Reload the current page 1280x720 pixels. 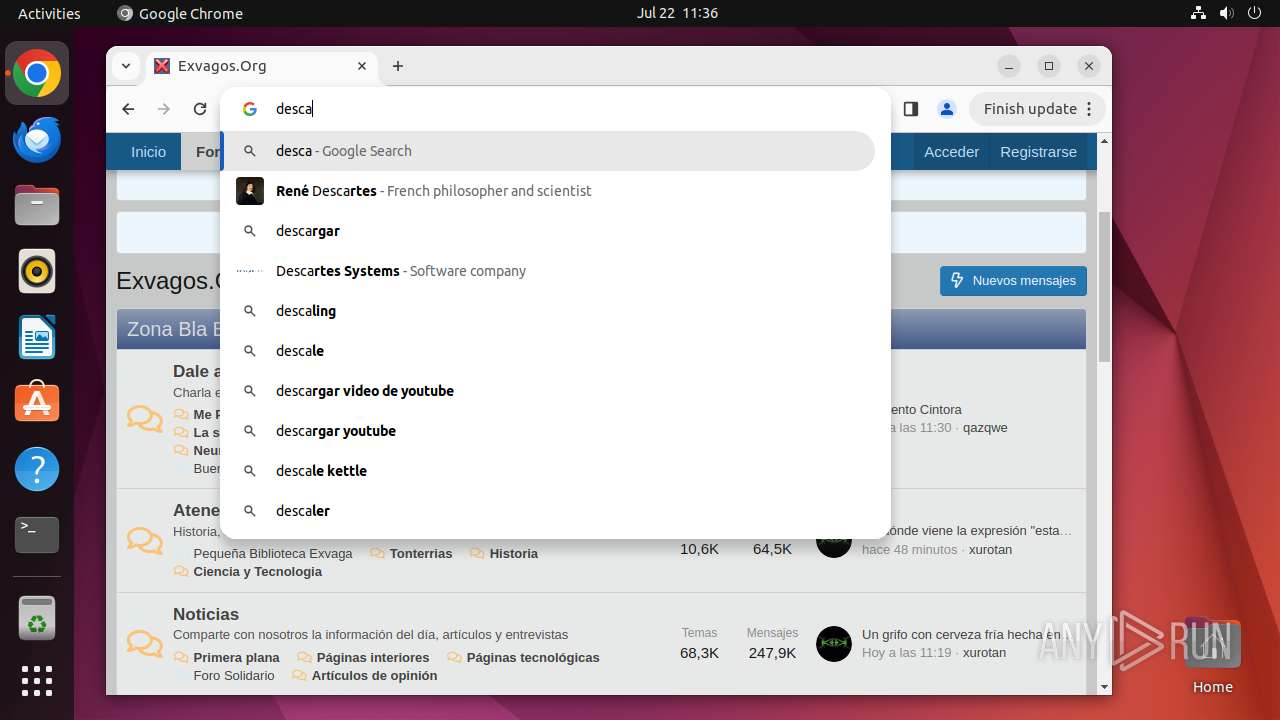(200, 109)
